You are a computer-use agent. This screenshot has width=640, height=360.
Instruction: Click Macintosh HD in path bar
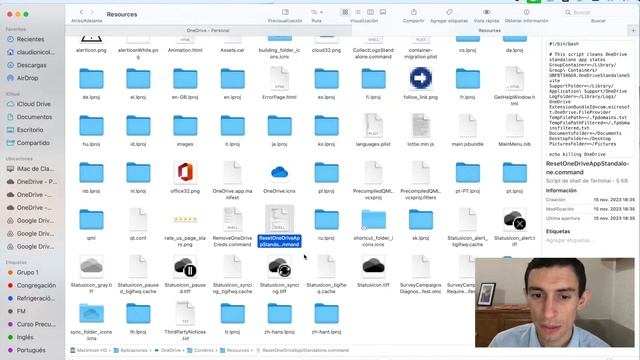coord(88,350)
